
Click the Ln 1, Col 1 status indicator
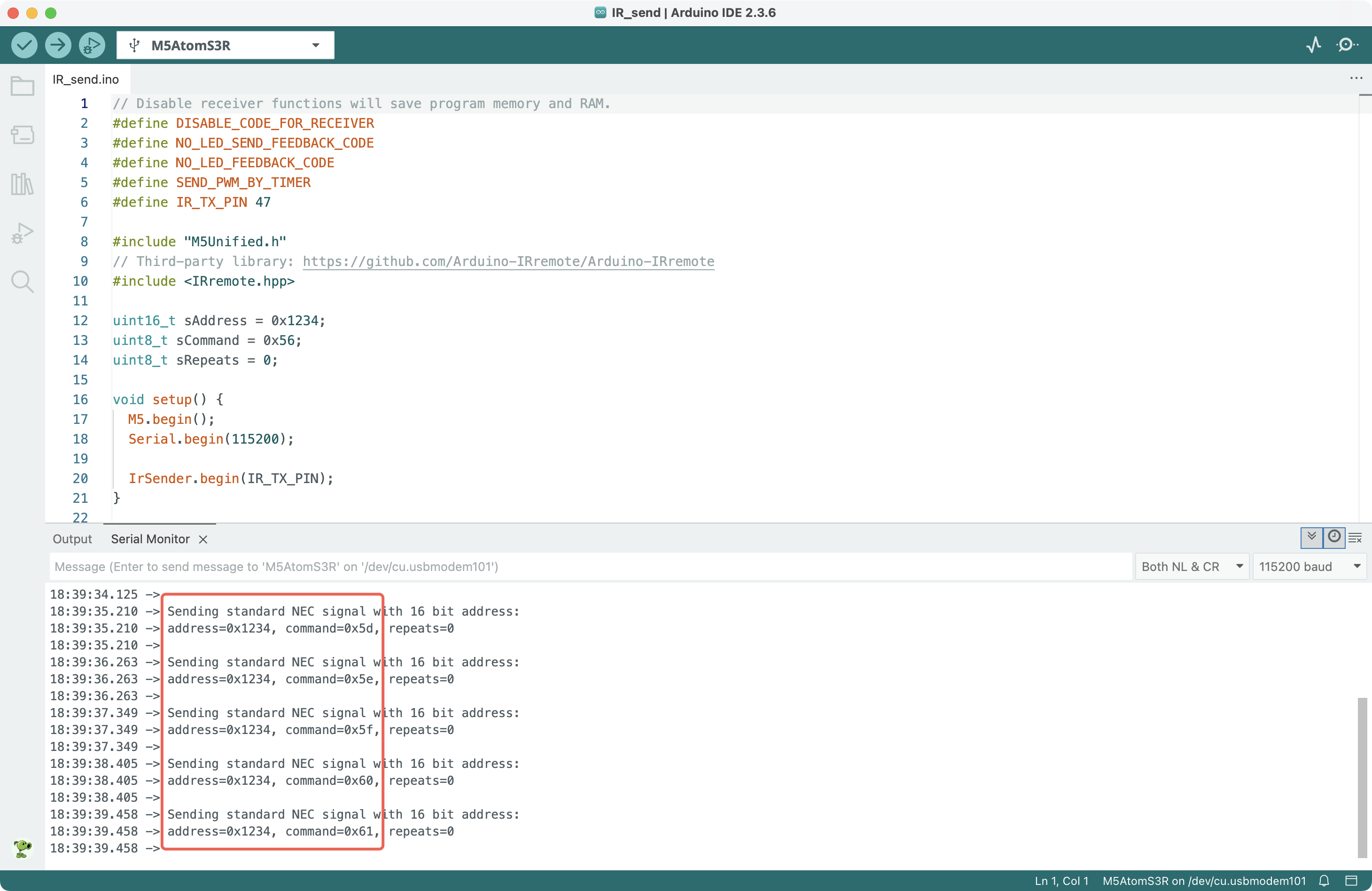[1061, 881]
